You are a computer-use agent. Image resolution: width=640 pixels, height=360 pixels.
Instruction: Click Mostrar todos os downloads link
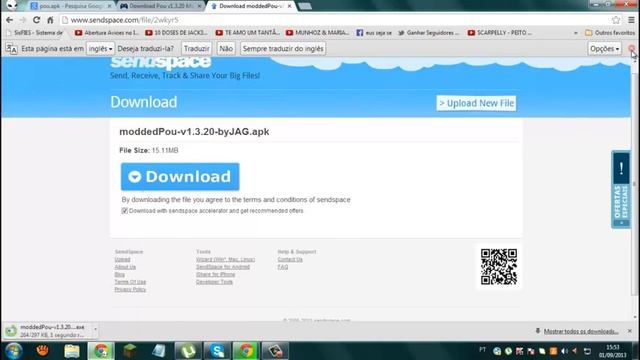tap(580, 331)
